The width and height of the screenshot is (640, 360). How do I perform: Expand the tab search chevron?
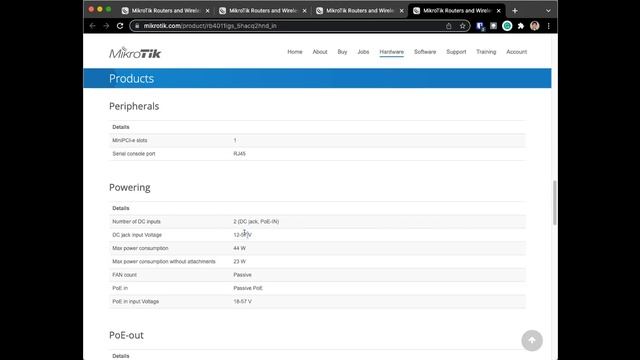pos(548,11)
